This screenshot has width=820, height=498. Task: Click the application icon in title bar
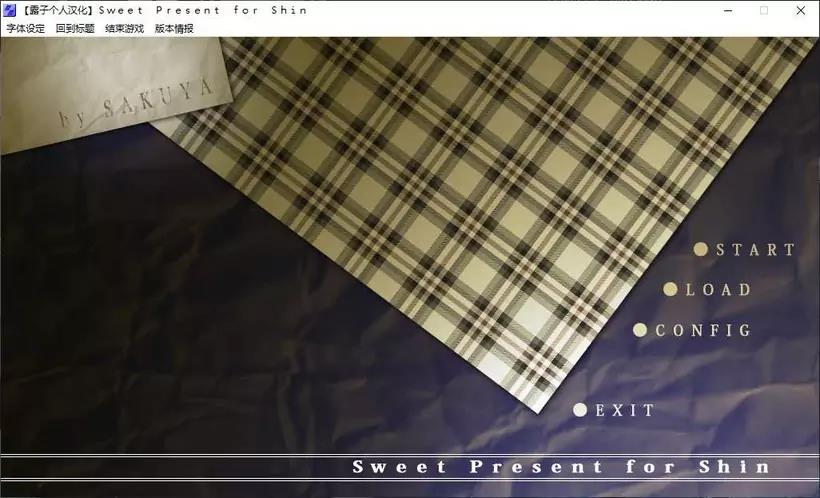coord(9,10)
